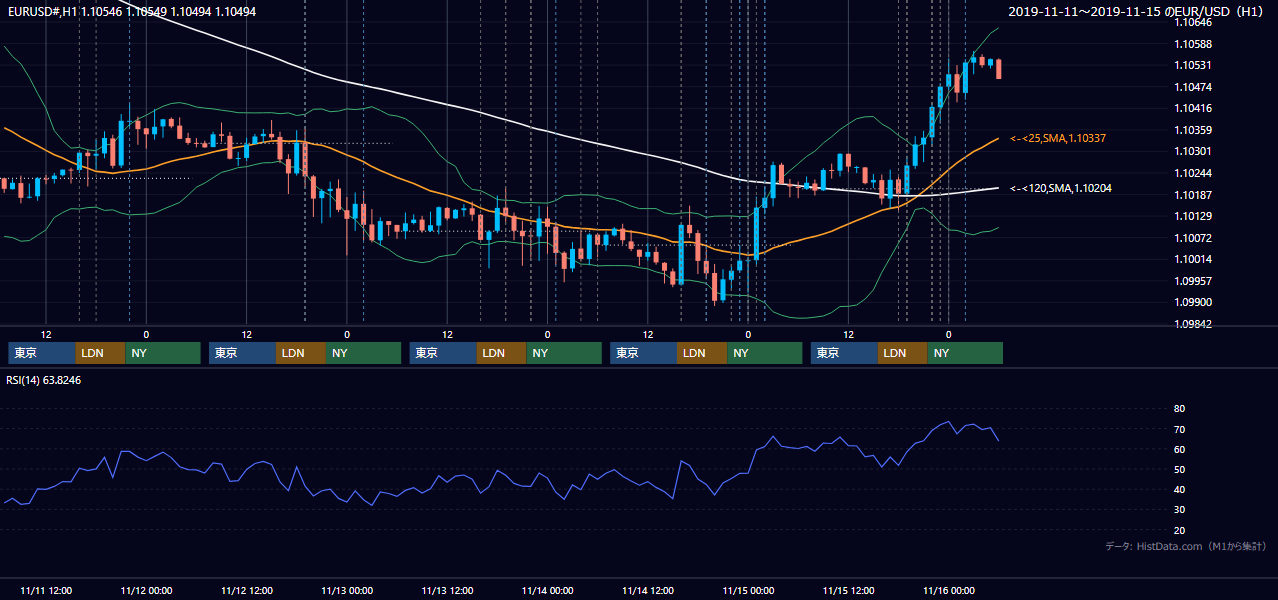Click RSI axis level 40
This screenshot has height=600, width=1278.
[1179, 489]
